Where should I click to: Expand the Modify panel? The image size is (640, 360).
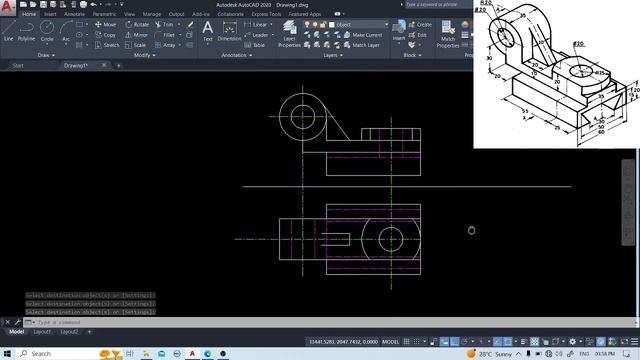pyautogui.click(x=144, y=55)
